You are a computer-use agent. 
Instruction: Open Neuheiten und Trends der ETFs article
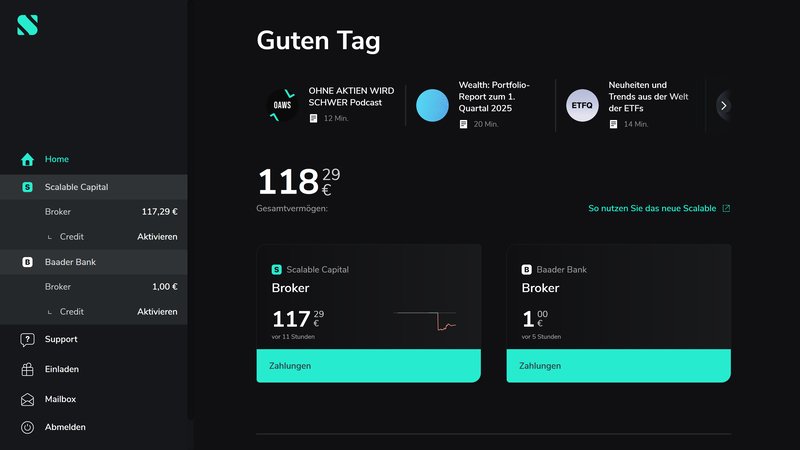648,96
